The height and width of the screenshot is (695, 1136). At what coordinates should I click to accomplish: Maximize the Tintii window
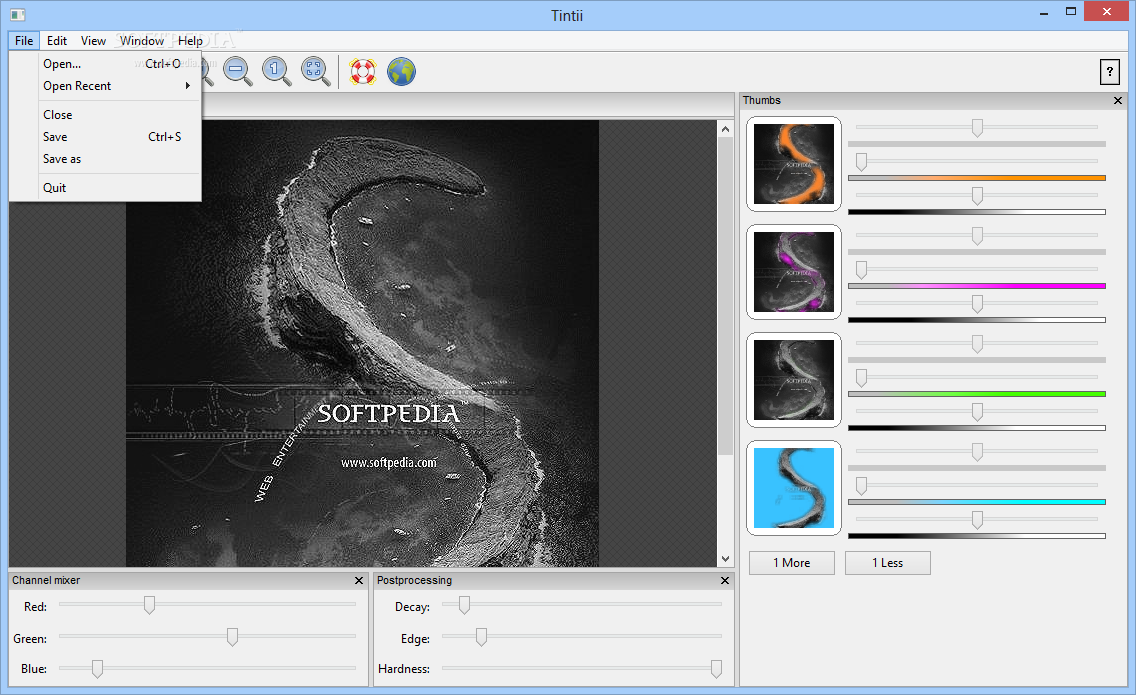[x=1071, y=11]
